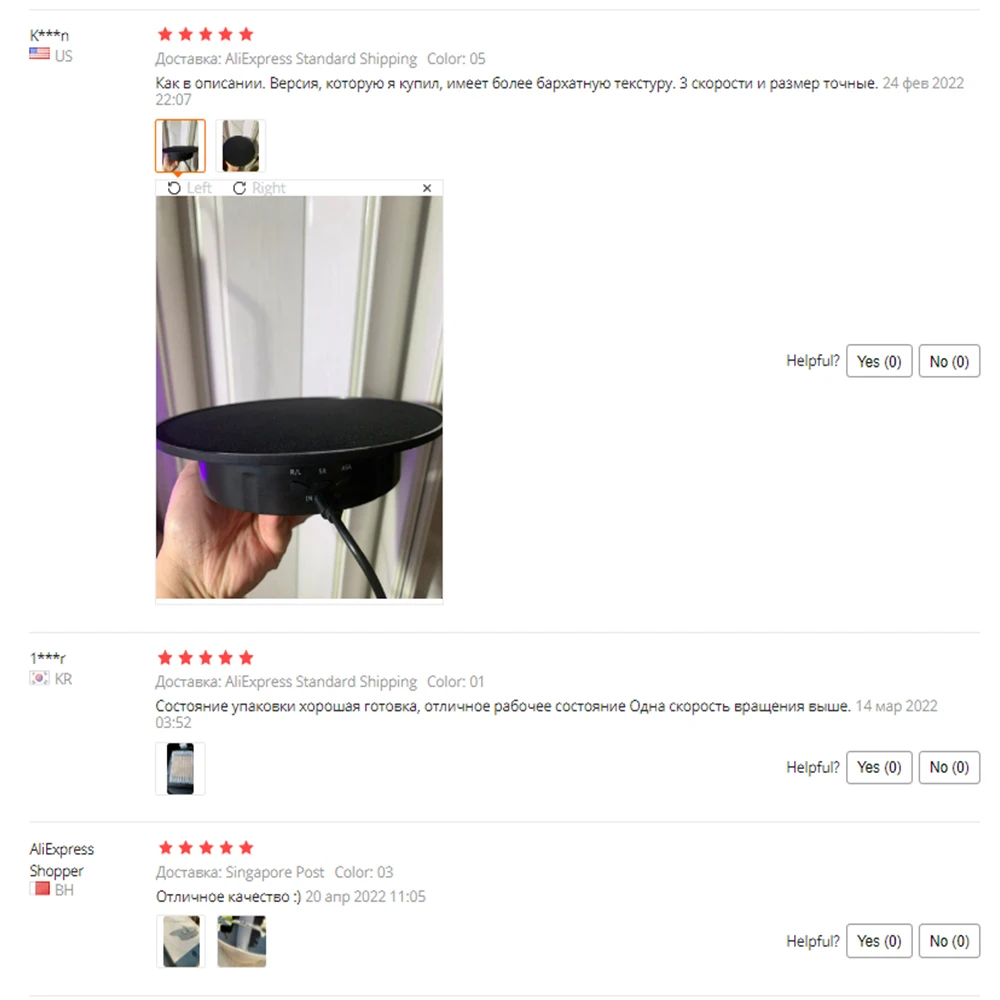Image resolution: width=1000 pixels, height=1000 pixels.
Task: Vote Yes on 1***r's review
Action: [879, 767]
